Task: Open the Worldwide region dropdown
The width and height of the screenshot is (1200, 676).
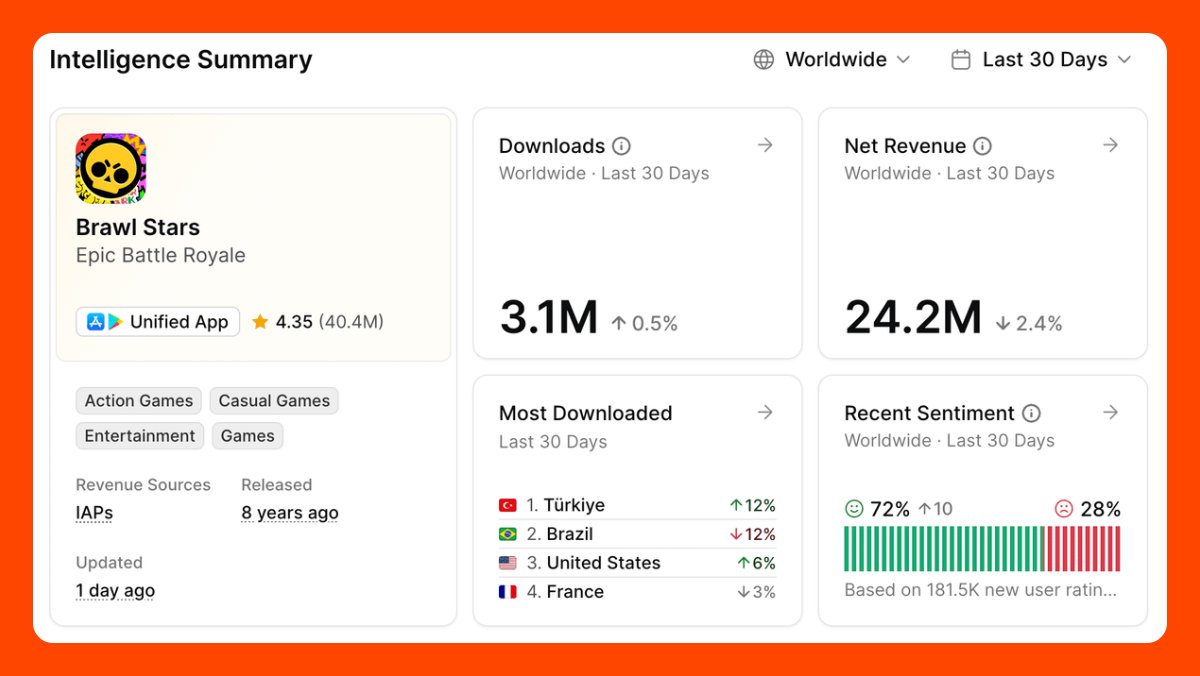Action: coord(832,60)
